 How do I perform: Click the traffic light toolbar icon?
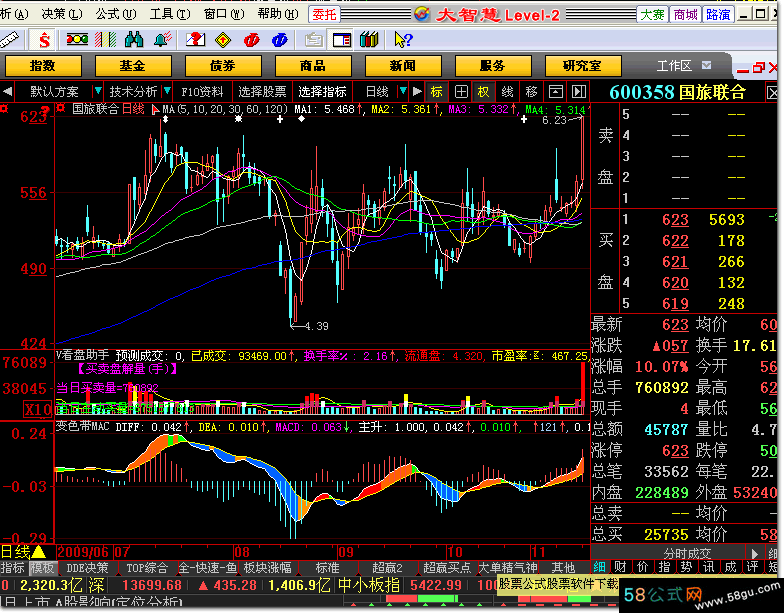point(77,40)
